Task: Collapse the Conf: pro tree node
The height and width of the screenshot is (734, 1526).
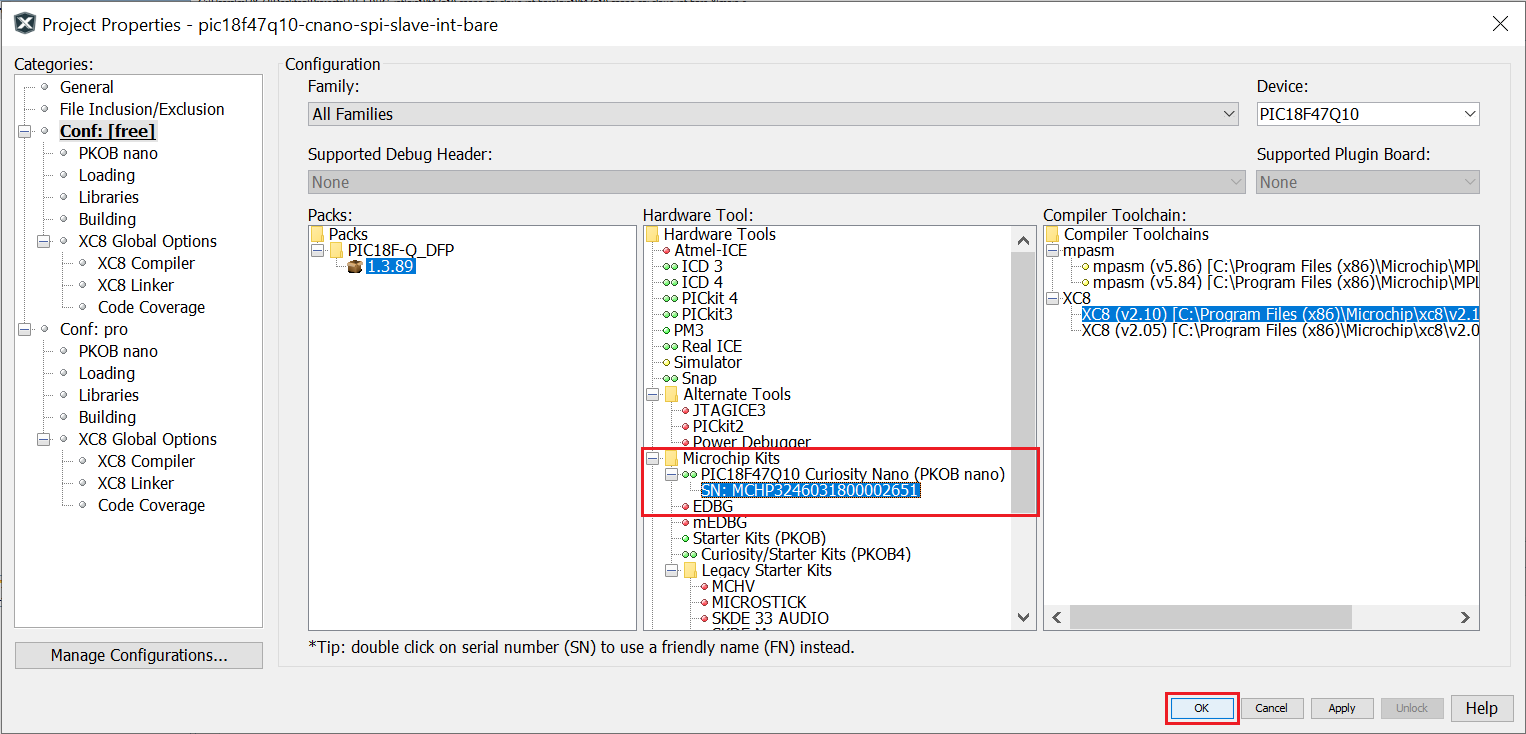Action: (x=23, y=329)
